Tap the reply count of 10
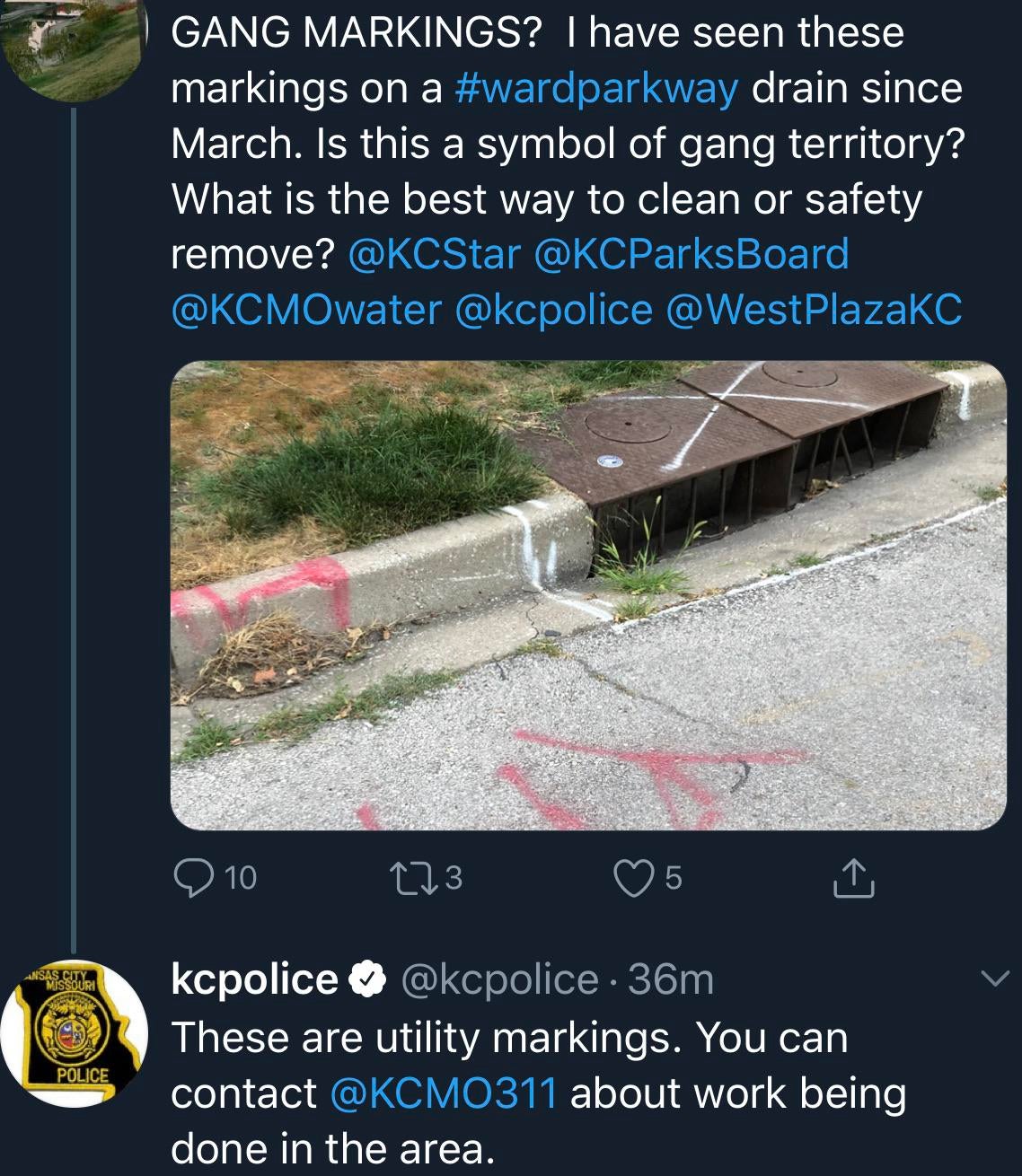This screenshot has width=1022, height=1176. coord(241,877)
